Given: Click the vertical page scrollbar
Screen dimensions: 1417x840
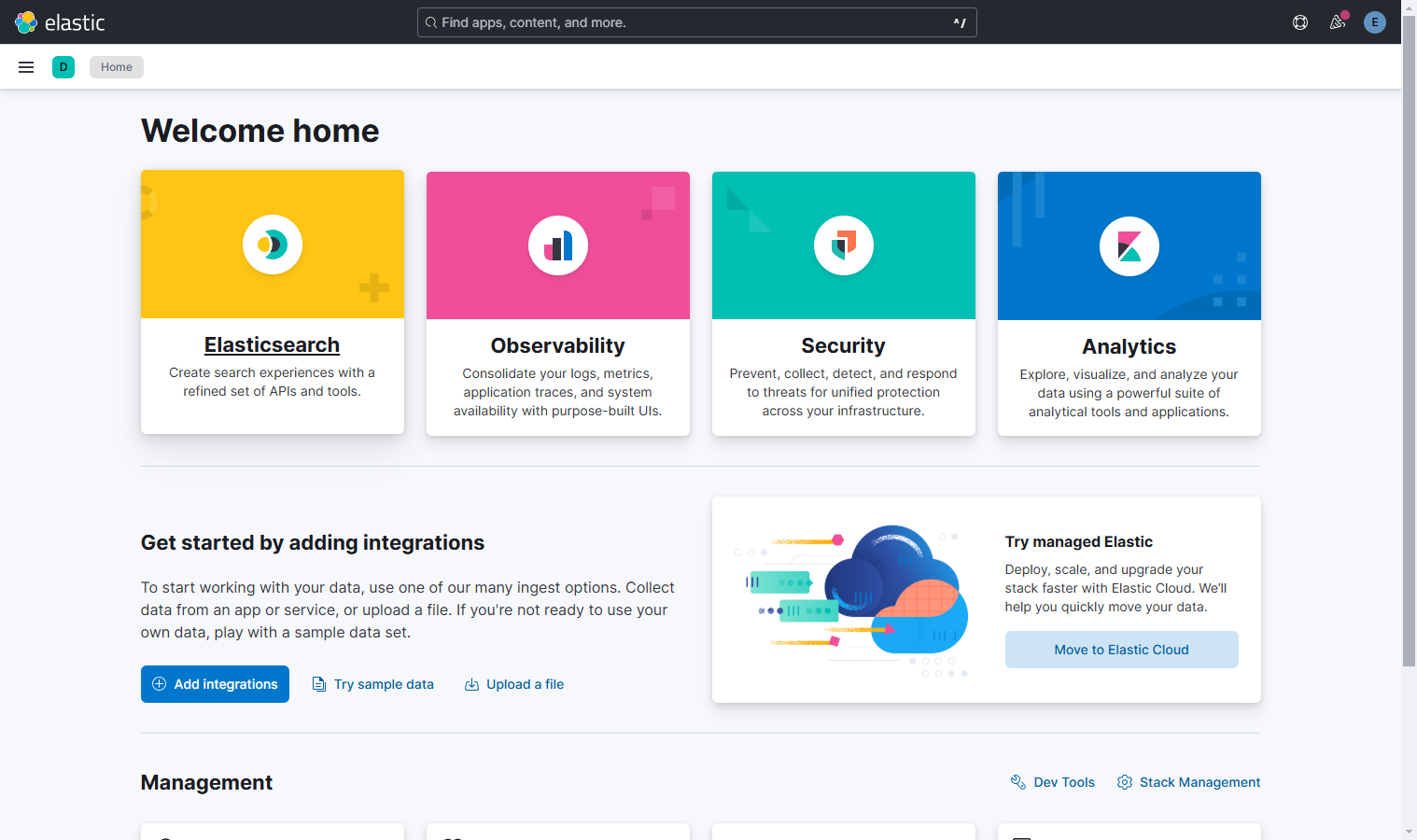Looking at the screenshot, I should (1410, 341).
